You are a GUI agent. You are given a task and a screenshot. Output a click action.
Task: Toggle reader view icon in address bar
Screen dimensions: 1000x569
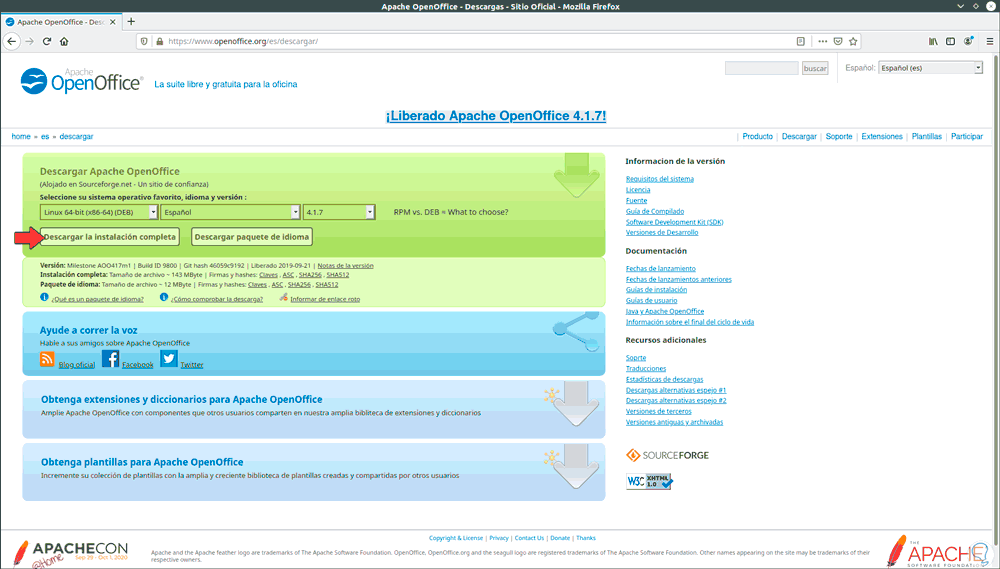click(x=800, y=41)
